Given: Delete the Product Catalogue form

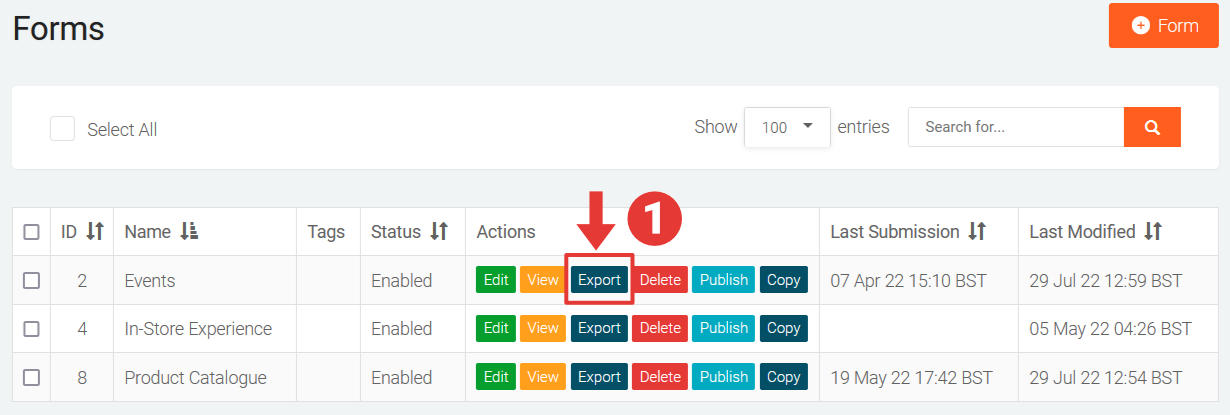Looking at the screenshot, I should [659, 377].
